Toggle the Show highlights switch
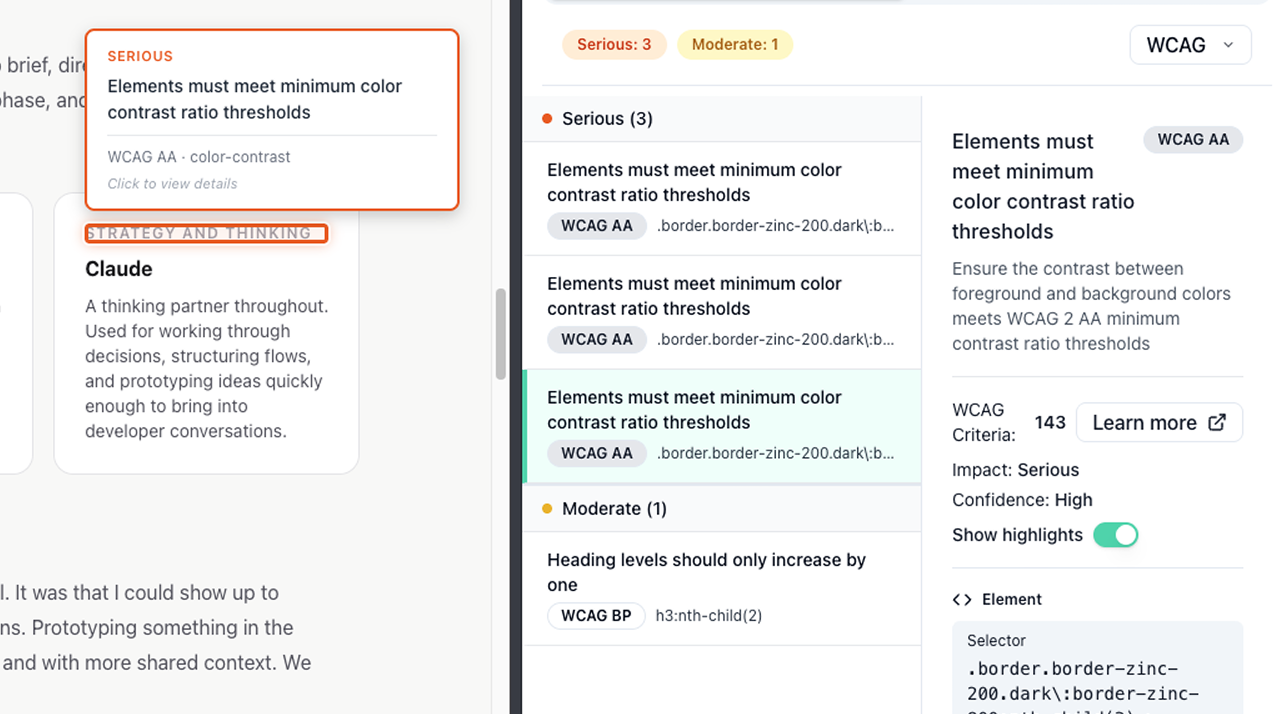 click(1115, 535)
